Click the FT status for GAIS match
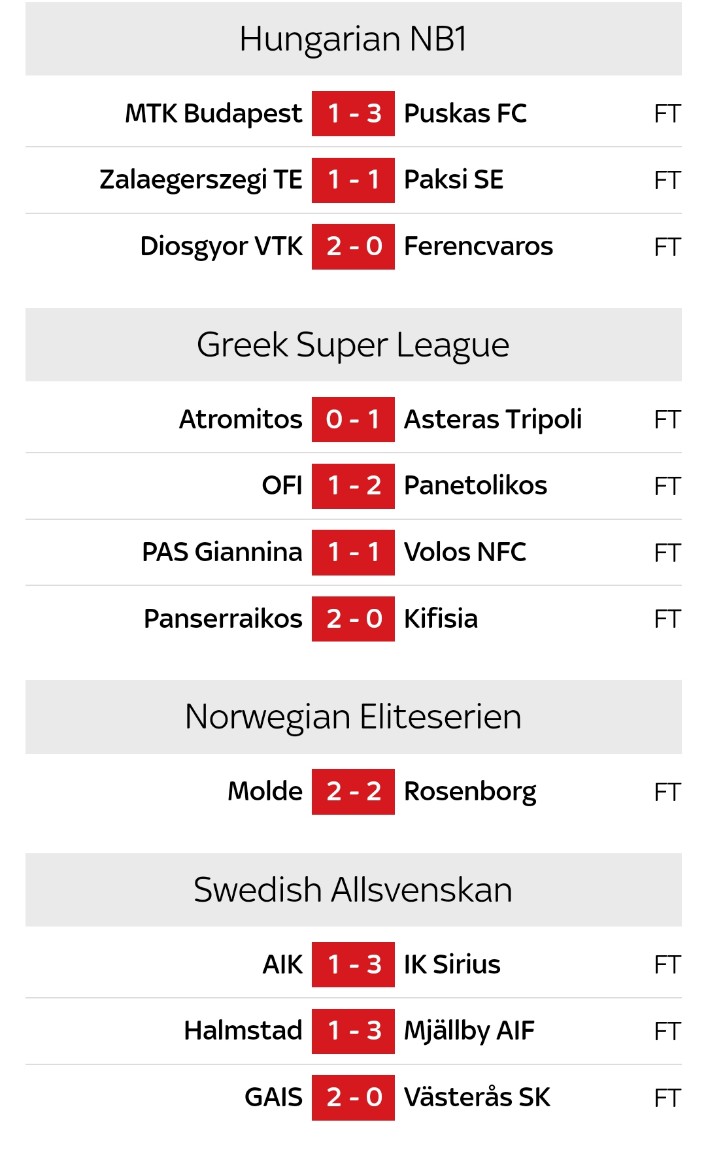 (x=667, y=1098)
